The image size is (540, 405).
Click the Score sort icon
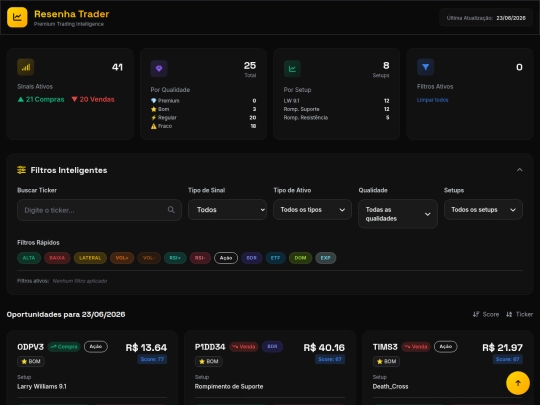tap(476, 314)
